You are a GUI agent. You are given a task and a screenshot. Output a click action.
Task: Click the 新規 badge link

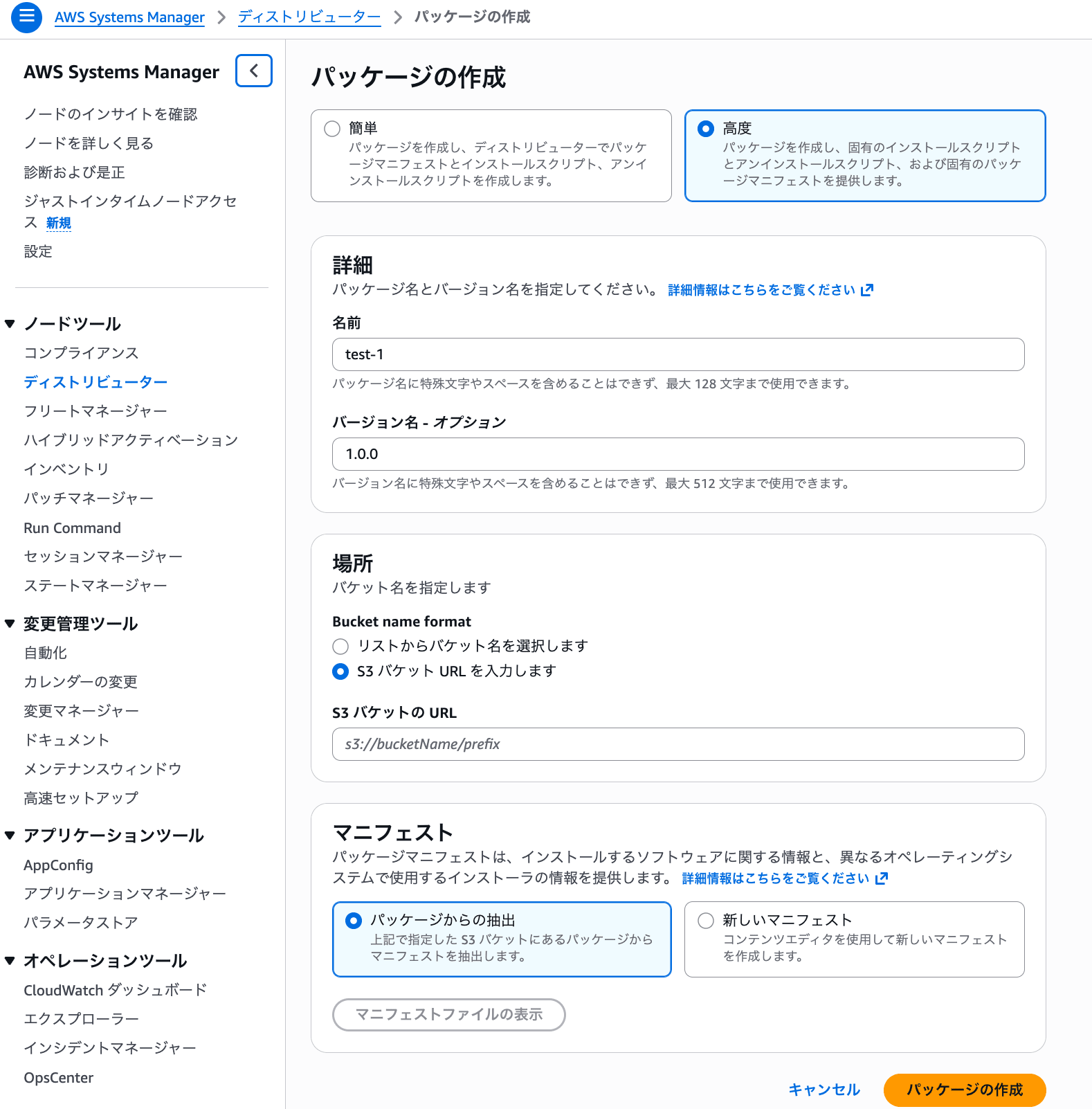point(59,223)
